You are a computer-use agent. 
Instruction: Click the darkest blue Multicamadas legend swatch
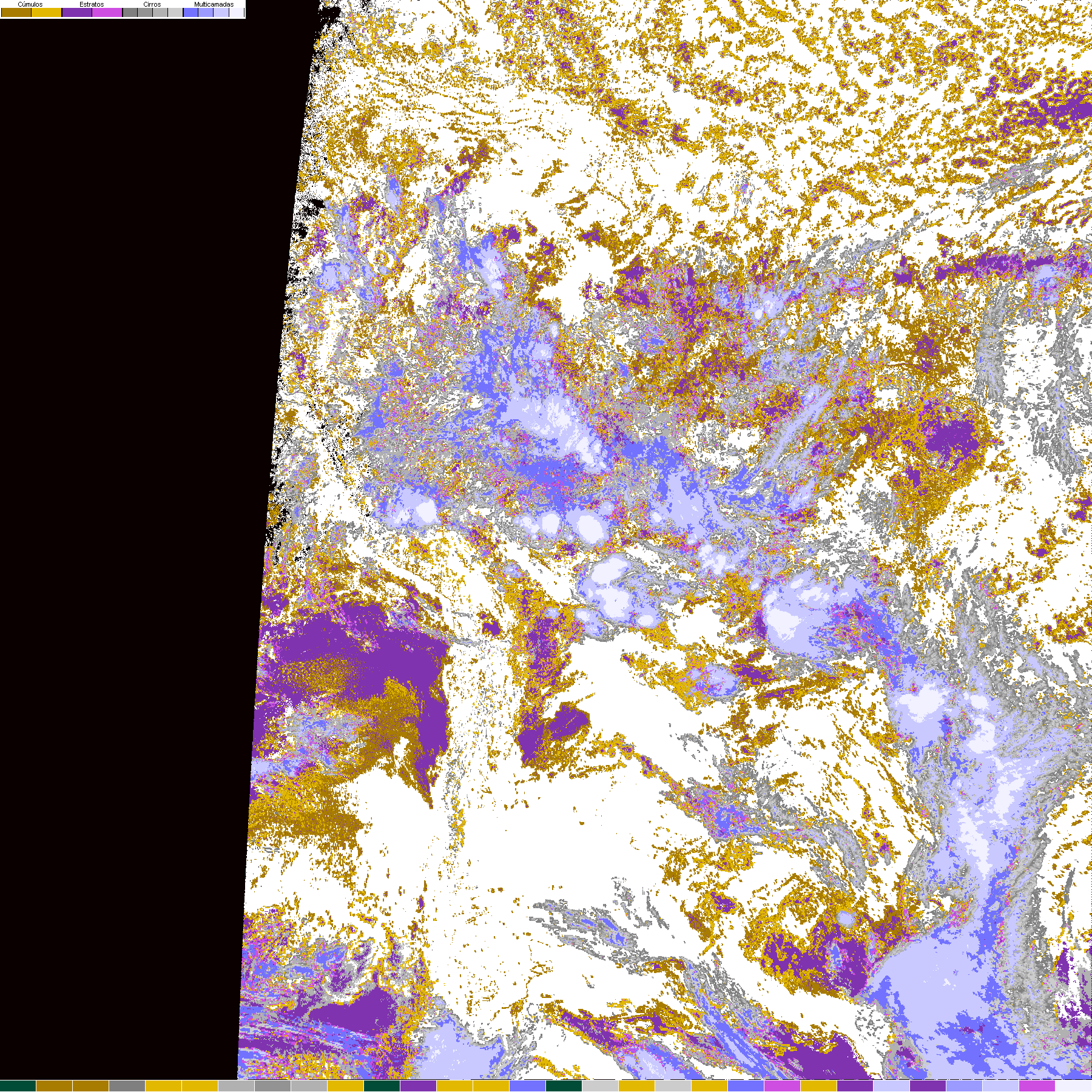(x=190, y=12)
